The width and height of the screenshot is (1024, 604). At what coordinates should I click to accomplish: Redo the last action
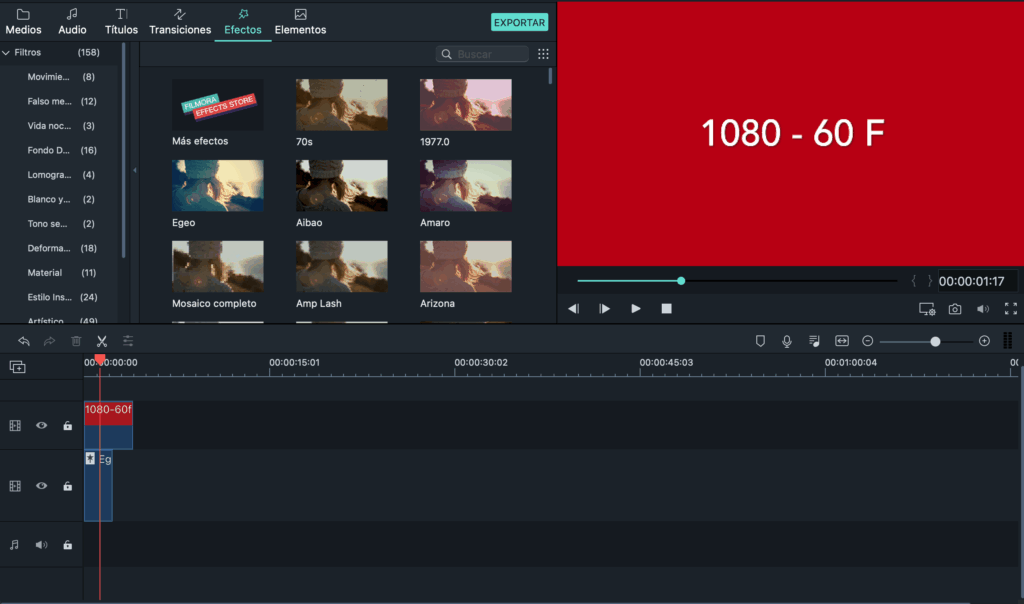(x=51, y=341)
